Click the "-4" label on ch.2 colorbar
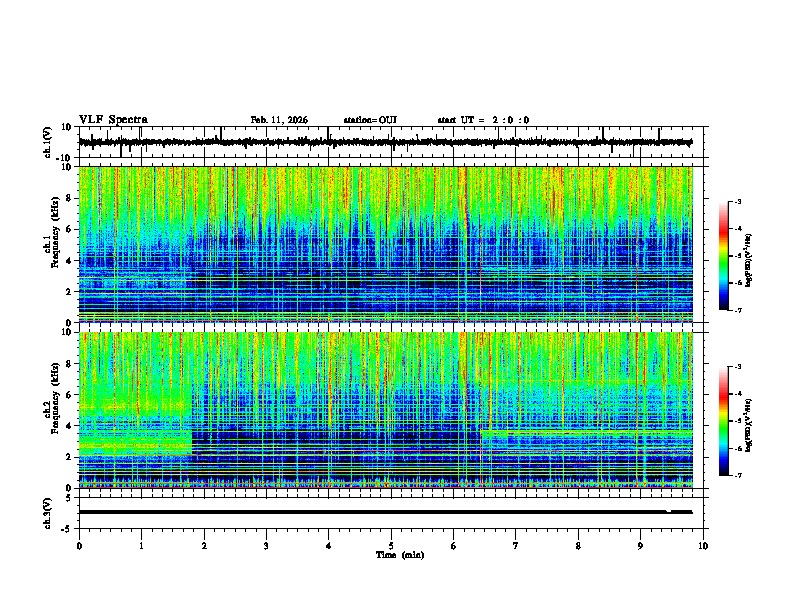 click(737, 394)
